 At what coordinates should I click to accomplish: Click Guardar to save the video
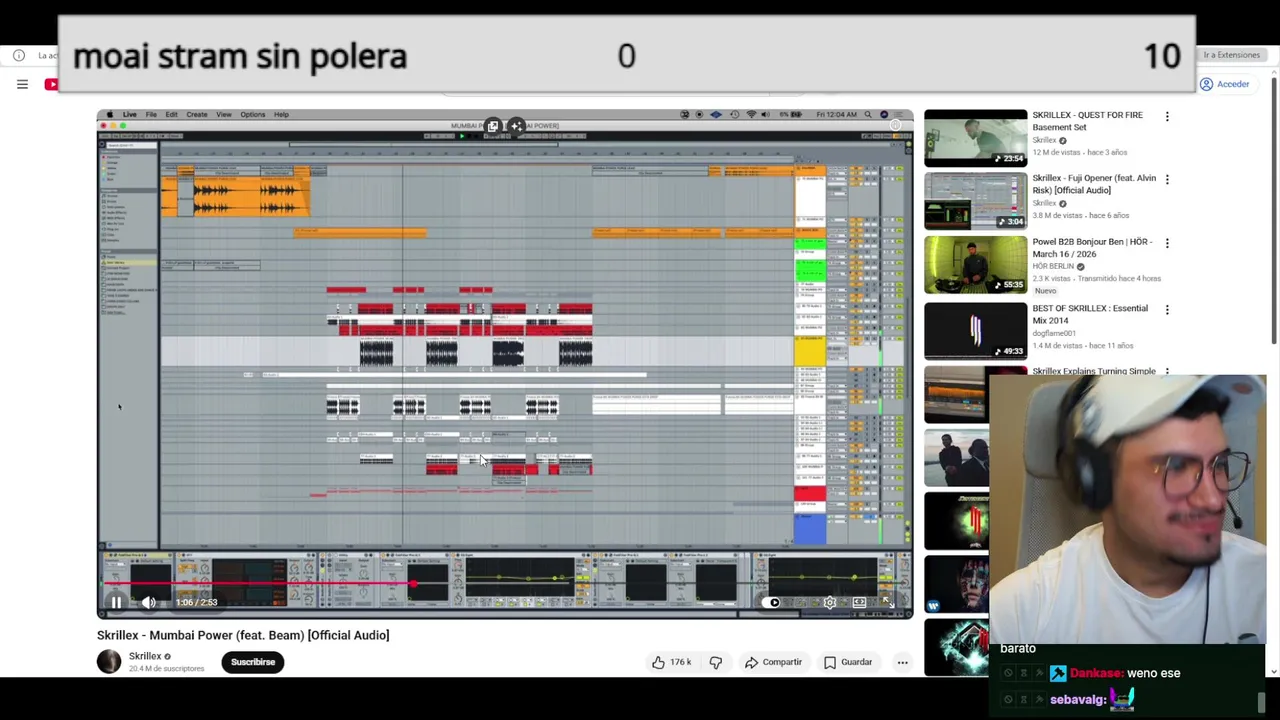tap(848, 662)
